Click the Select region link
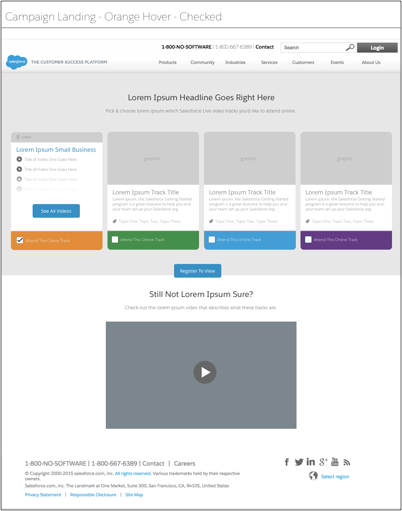The image size is (402, 511). pyautogui.click(x=335, y=477)
